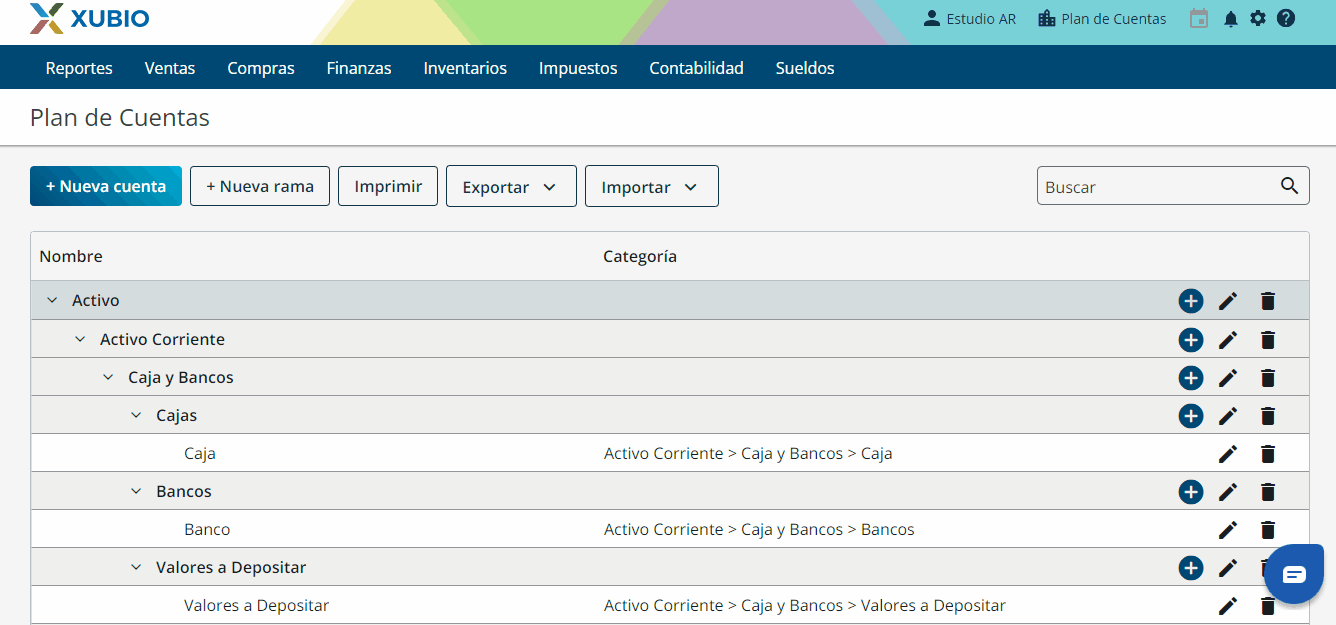
Task: Edit the Banco account
Action: pyautogui.click(x=1228, y=530)
